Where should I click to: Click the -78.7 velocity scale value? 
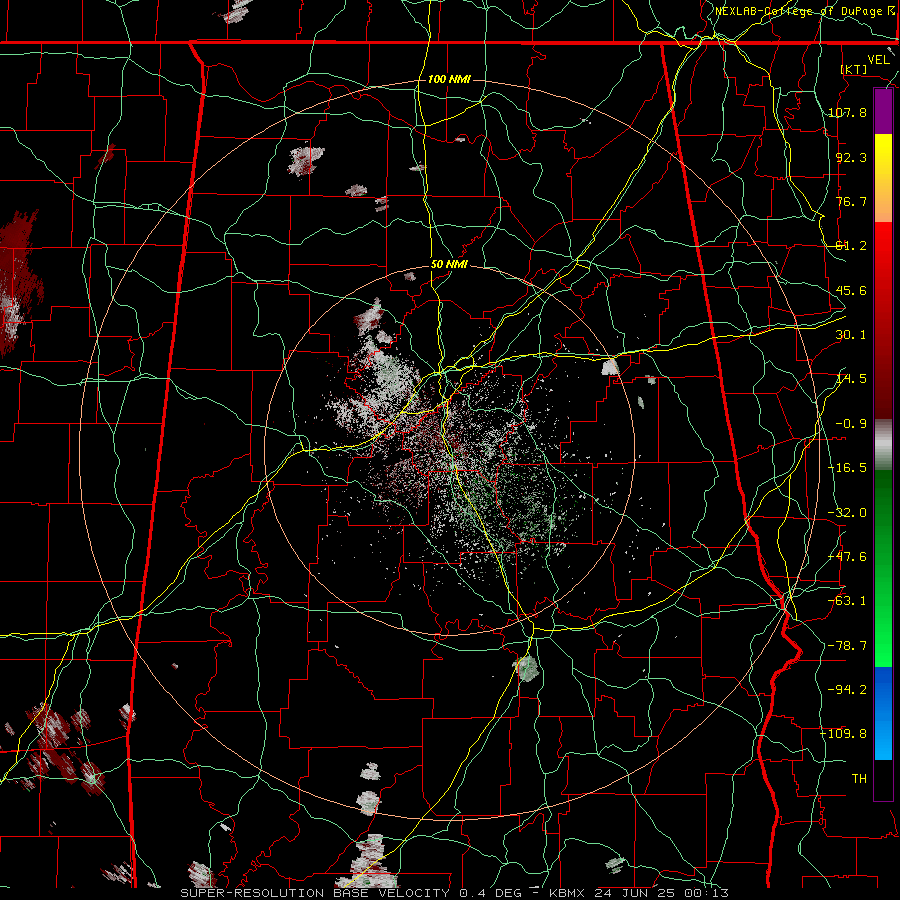tap(847, 646)
